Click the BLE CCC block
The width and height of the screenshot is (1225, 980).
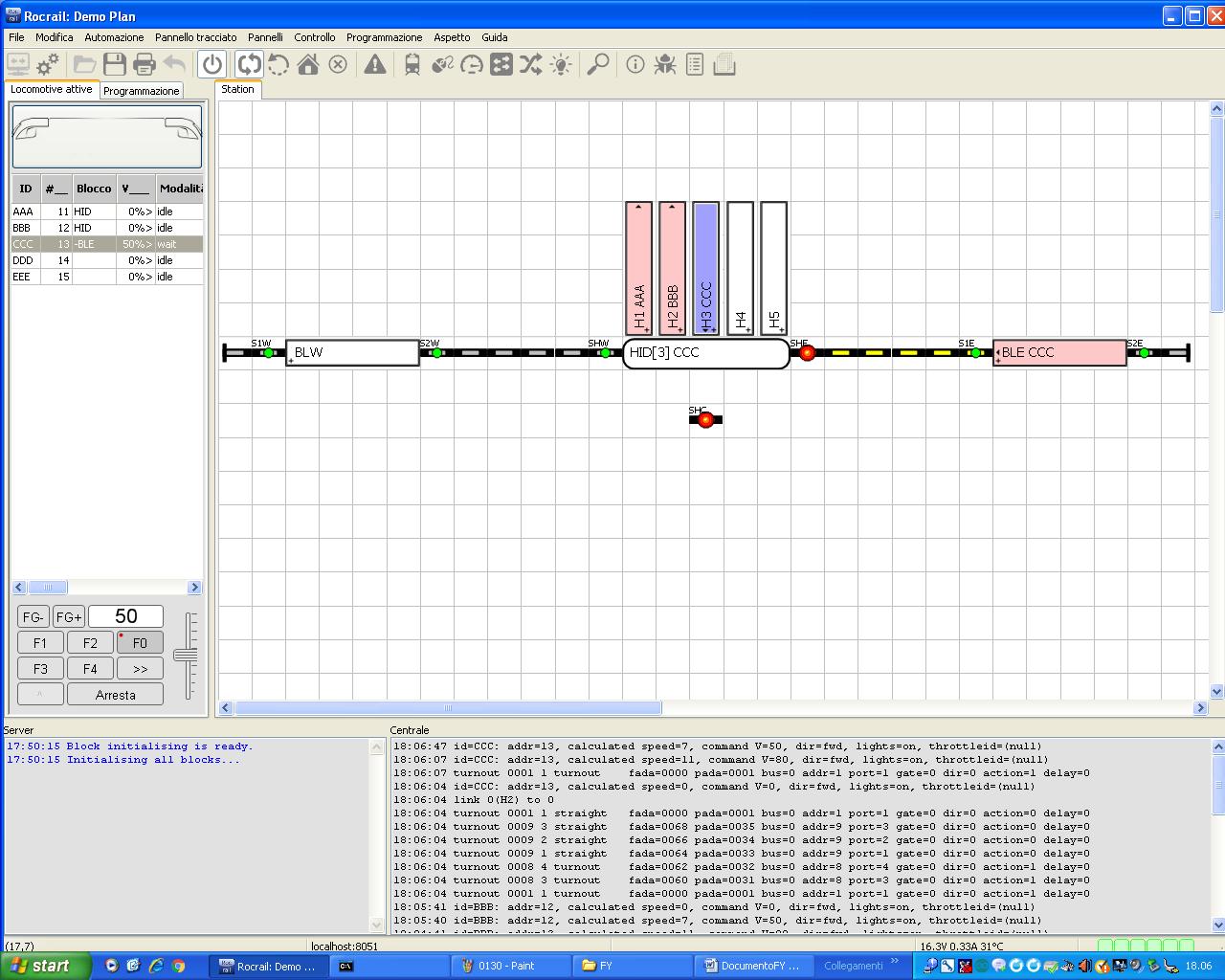point(1059,352)
